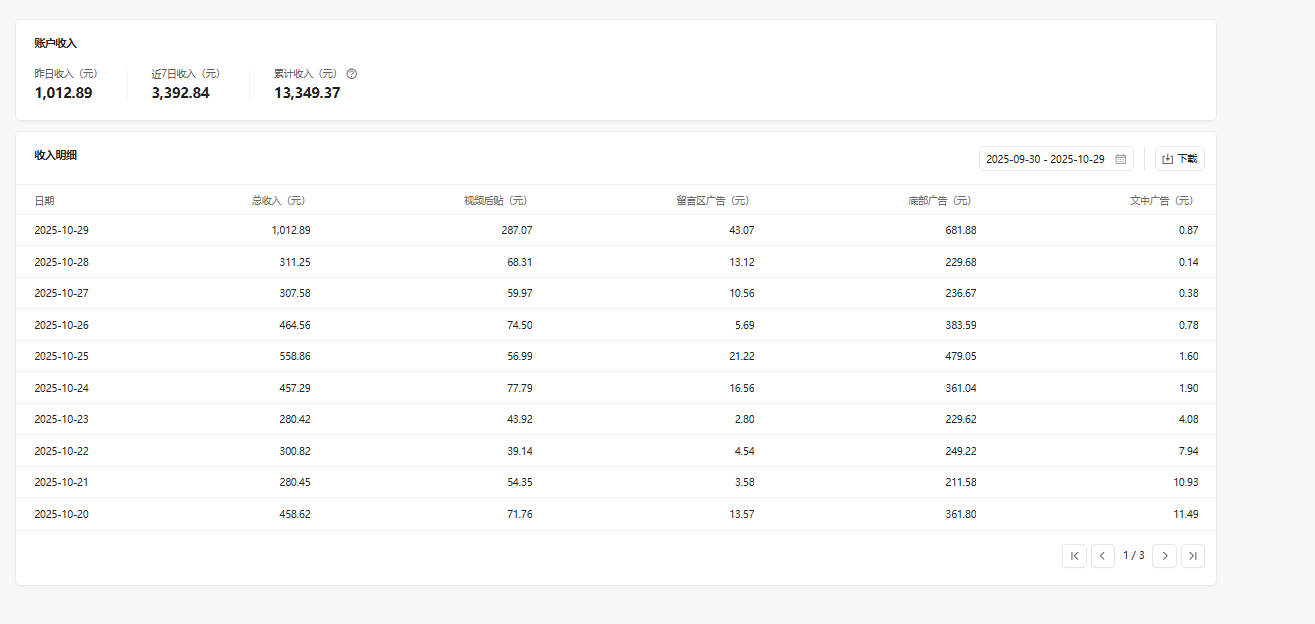This screenshot has width=1315, height=624.
Task: Click the 总收入（元） column header
Action: point(278,201)
